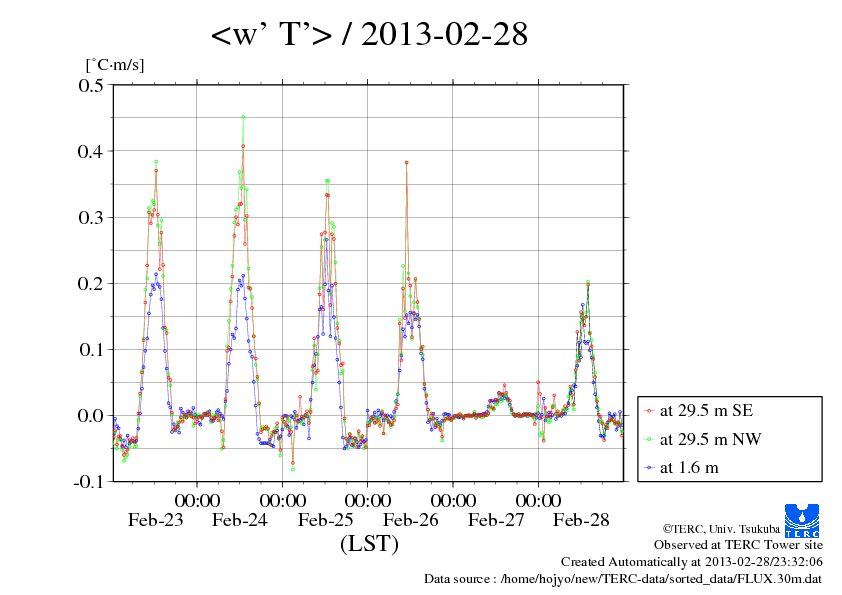The image size is (842, 595).
Task: Click the '00:00' label above Feb-28
Action: pyautogui.click(x=539, y=501)
